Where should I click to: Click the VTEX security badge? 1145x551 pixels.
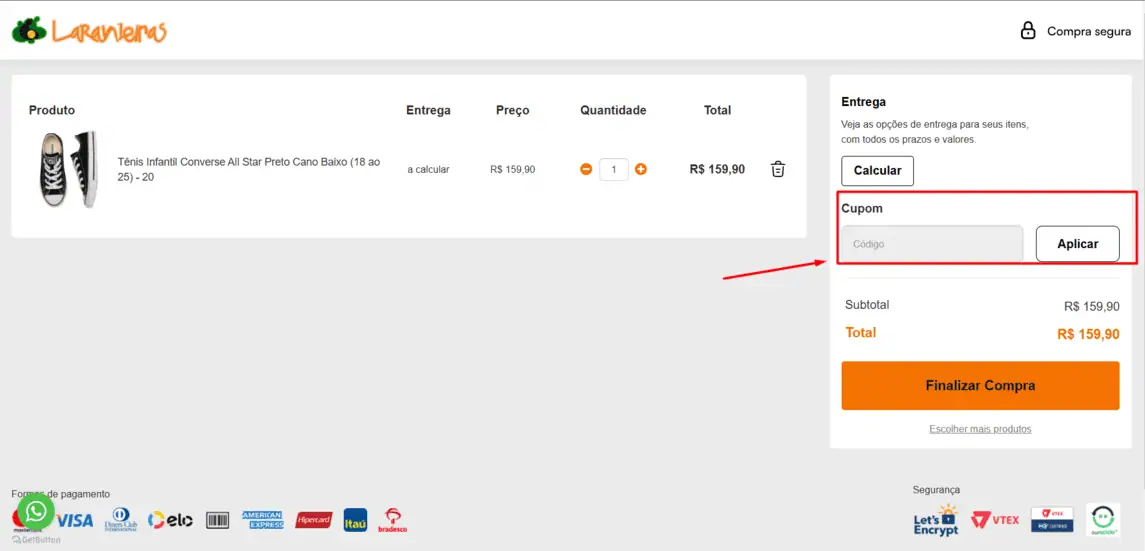point(995,520)
